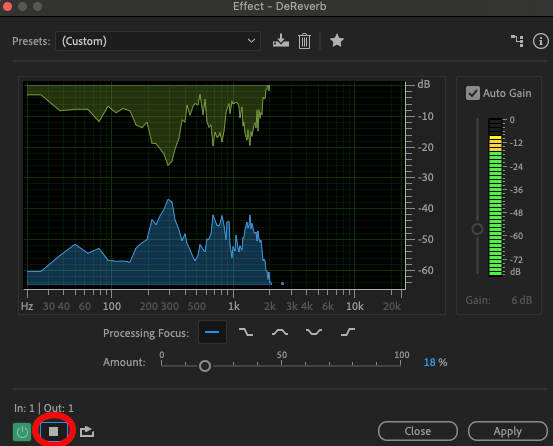Click the 18 % amount value field
This screenshot has height=446, width=553.
point(435,362)
